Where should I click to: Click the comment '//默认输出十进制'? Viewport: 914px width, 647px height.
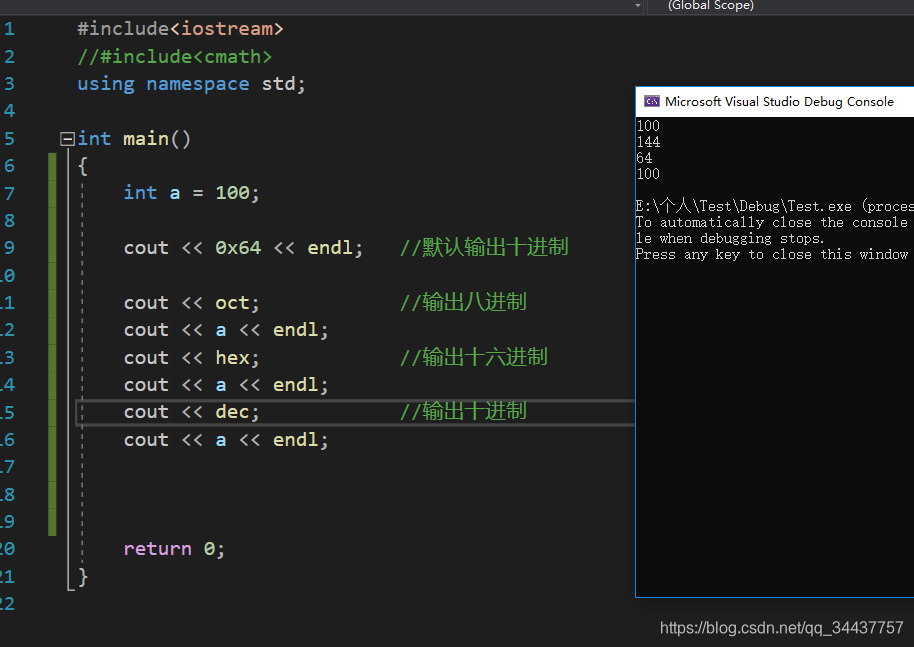[x=484, y=247]
